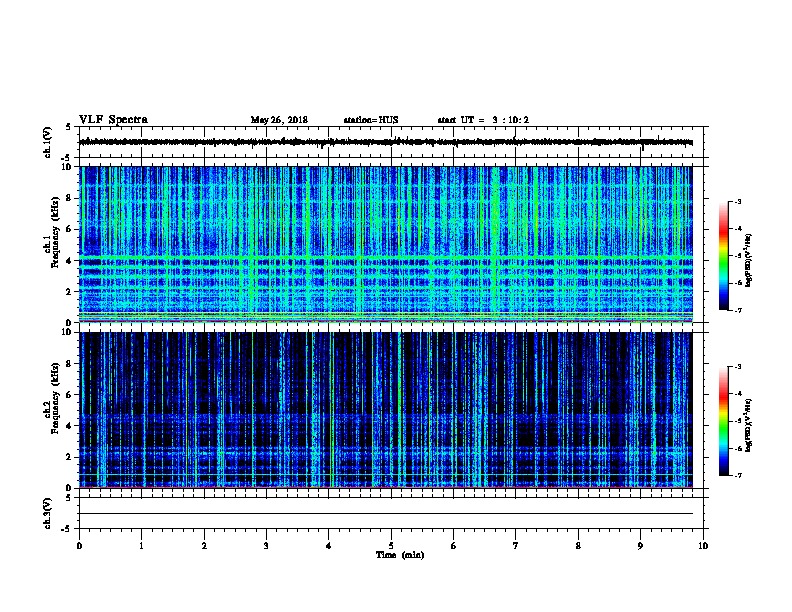Click time-axis tick label "4"
792x612 pixels.
point(329,546)
